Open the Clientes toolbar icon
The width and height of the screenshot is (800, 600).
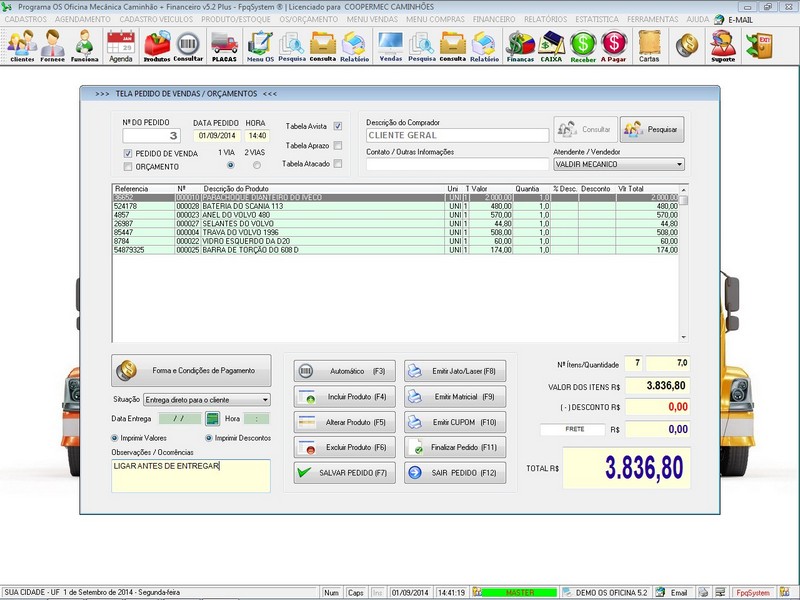(x=21, y=45)
